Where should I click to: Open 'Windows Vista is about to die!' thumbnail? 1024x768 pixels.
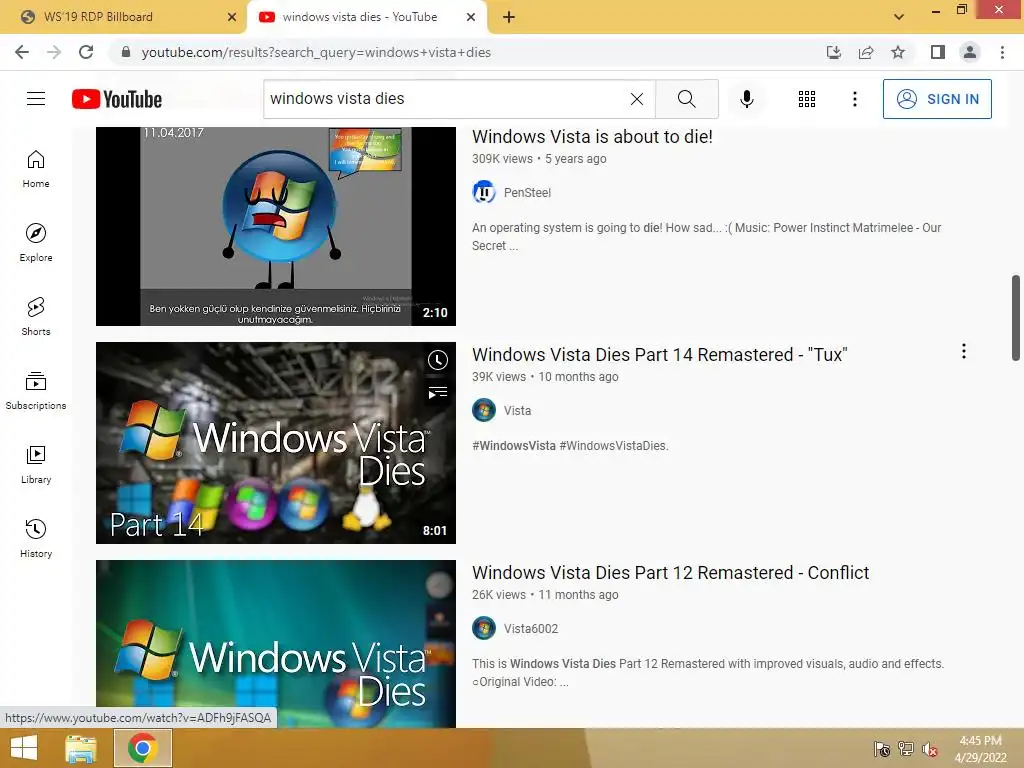[x=276, y=226]
